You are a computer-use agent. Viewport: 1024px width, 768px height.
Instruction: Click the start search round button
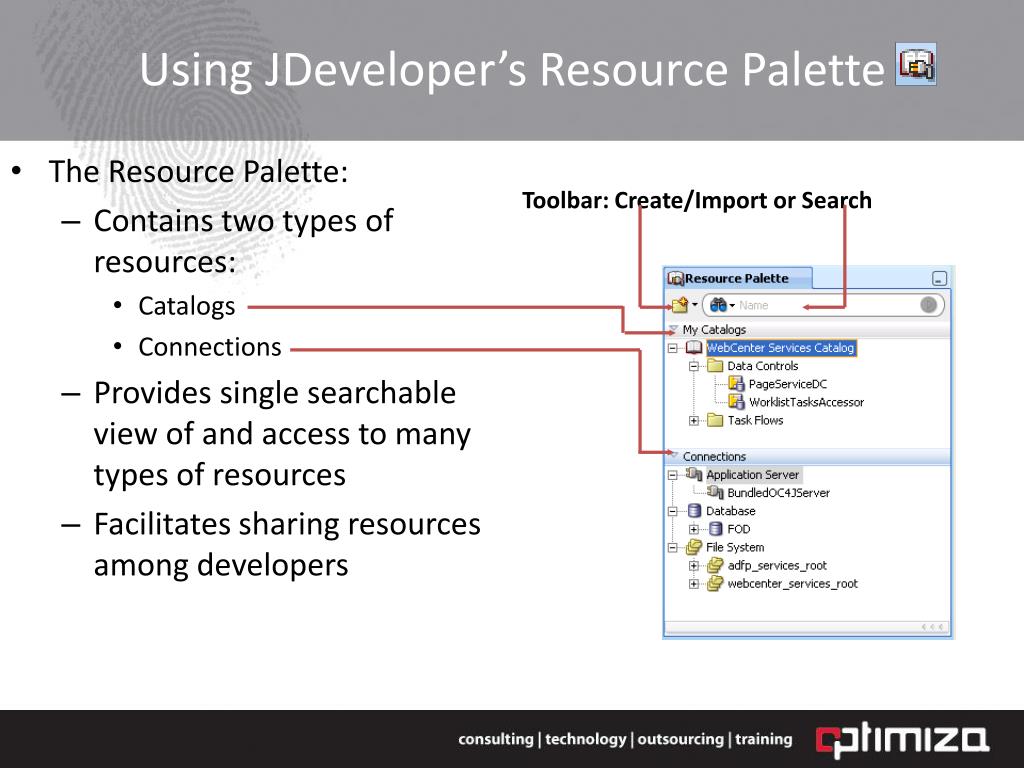(928, 305)
